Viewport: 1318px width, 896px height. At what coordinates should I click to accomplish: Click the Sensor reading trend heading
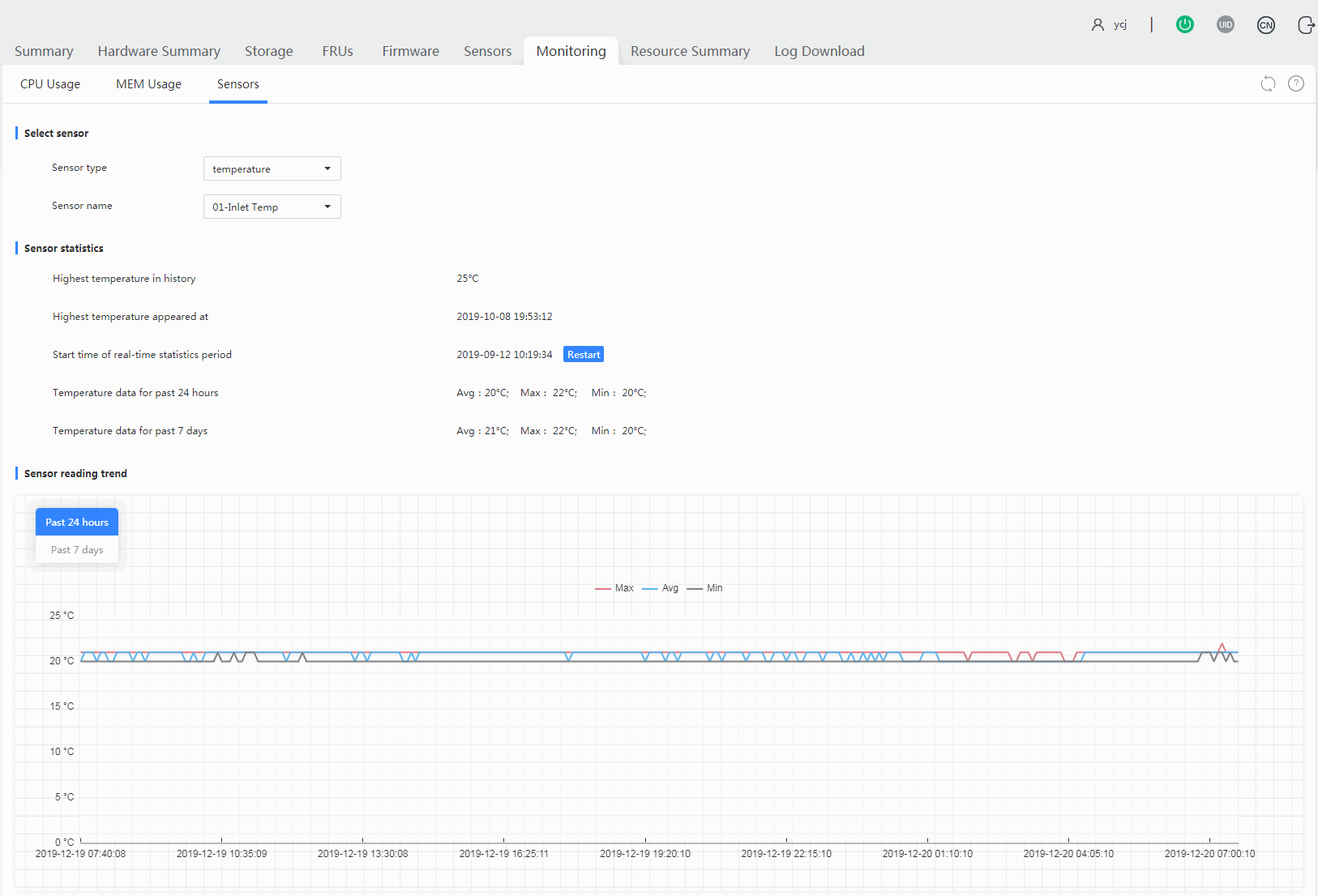click(x=75, y=474)
